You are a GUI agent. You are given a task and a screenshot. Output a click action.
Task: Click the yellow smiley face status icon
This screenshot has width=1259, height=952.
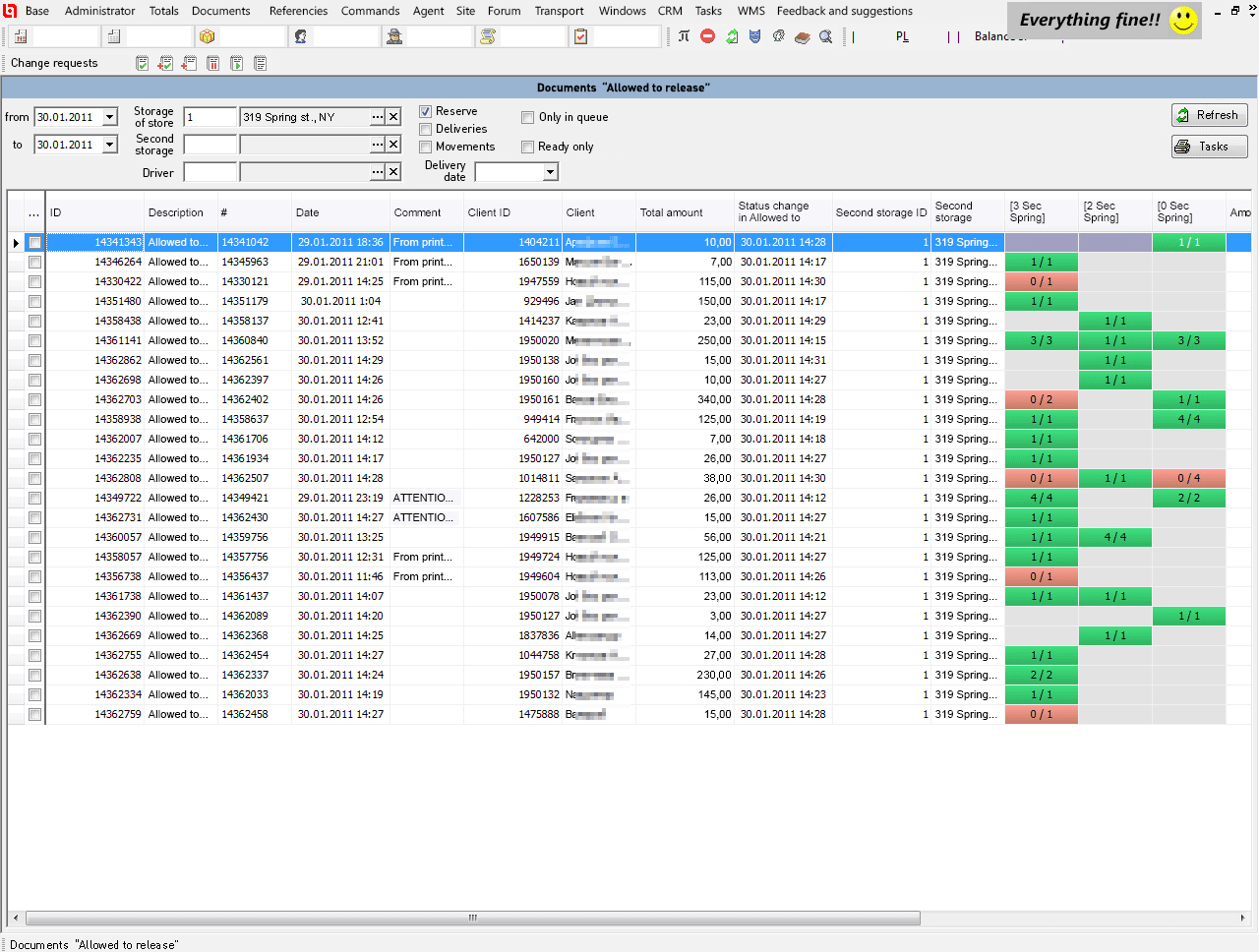click(x=1184, y=20)
